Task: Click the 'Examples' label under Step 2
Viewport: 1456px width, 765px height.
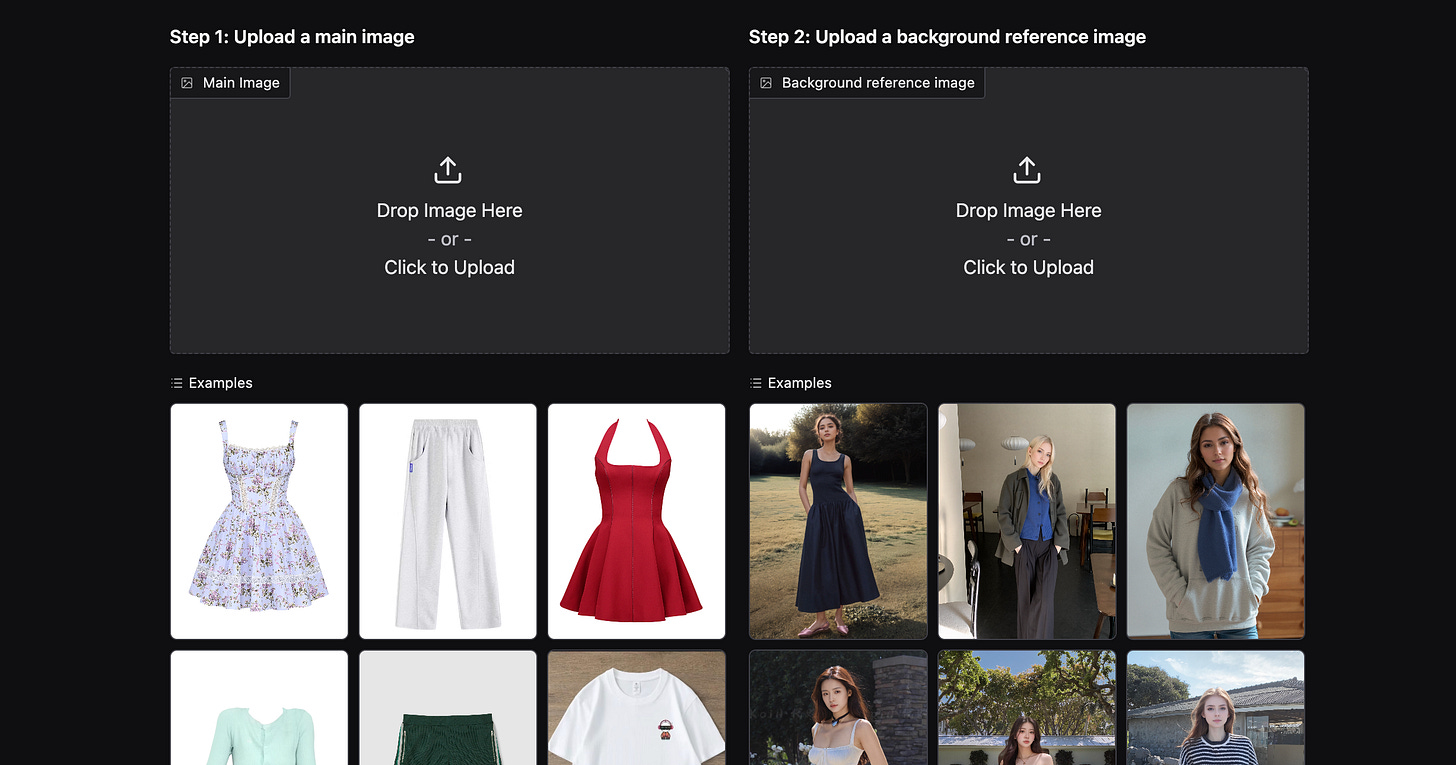Action: pyautogui.click(x=799, y=383)
